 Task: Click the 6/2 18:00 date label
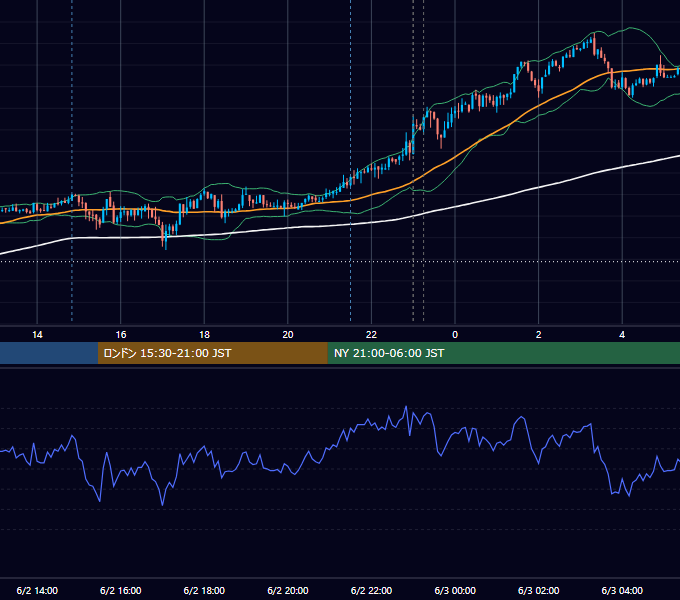204,590
